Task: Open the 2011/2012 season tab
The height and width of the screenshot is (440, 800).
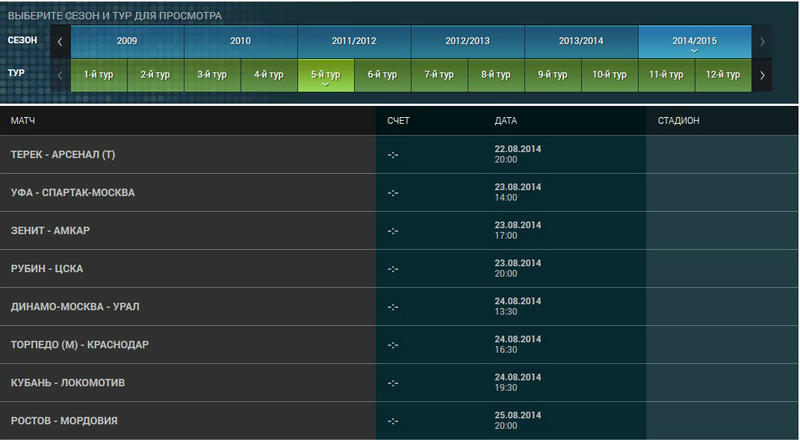Action: 354,41
